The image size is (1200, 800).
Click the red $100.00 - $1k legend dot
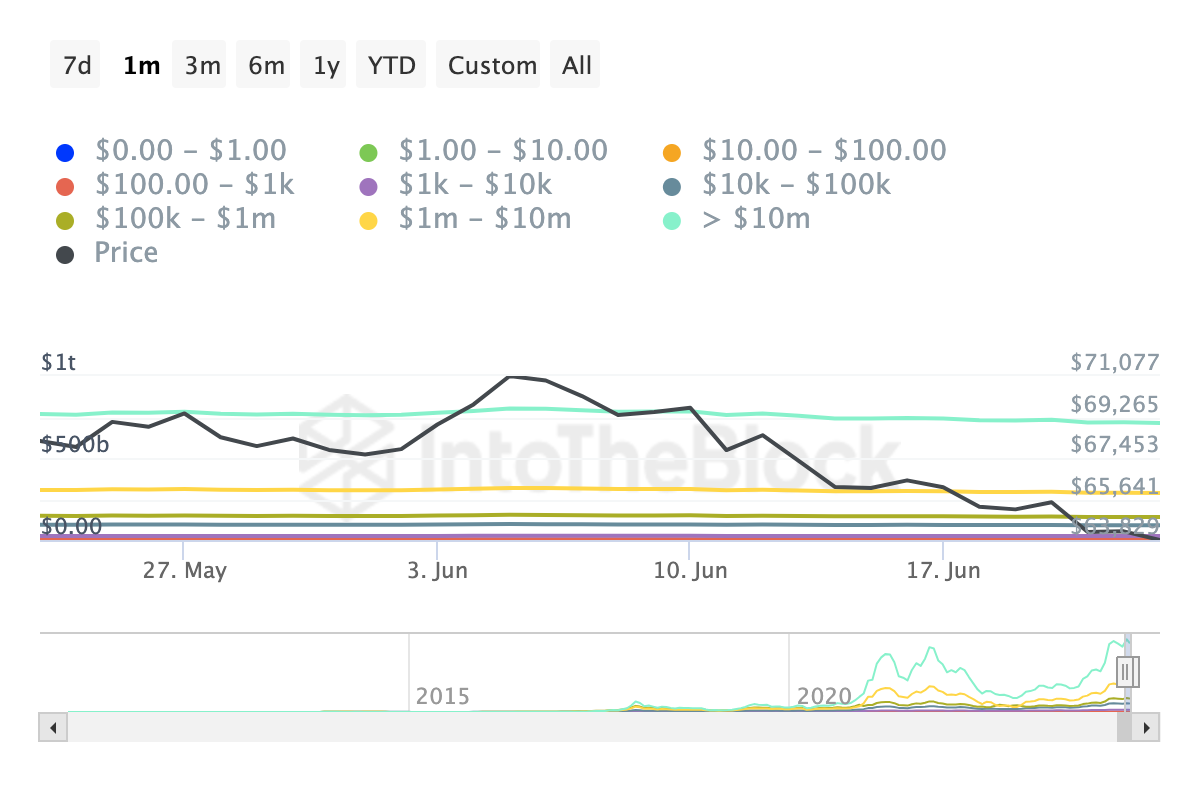tap(66, 186)
